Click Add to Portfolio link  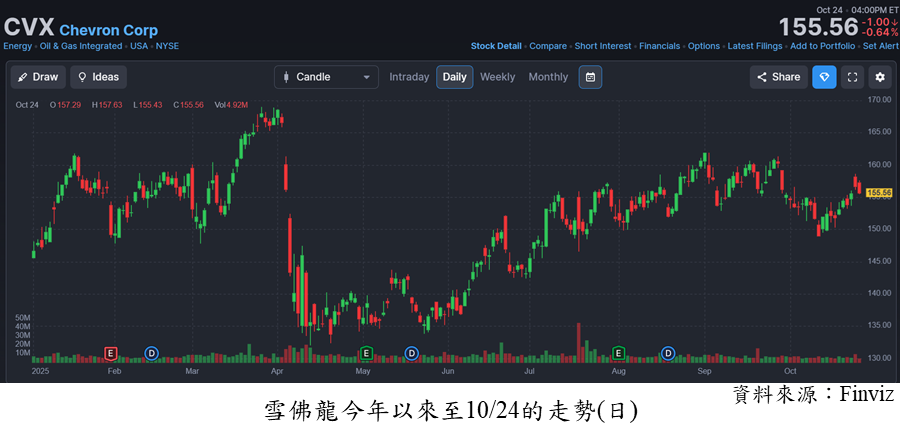click(x=822, y=46)
